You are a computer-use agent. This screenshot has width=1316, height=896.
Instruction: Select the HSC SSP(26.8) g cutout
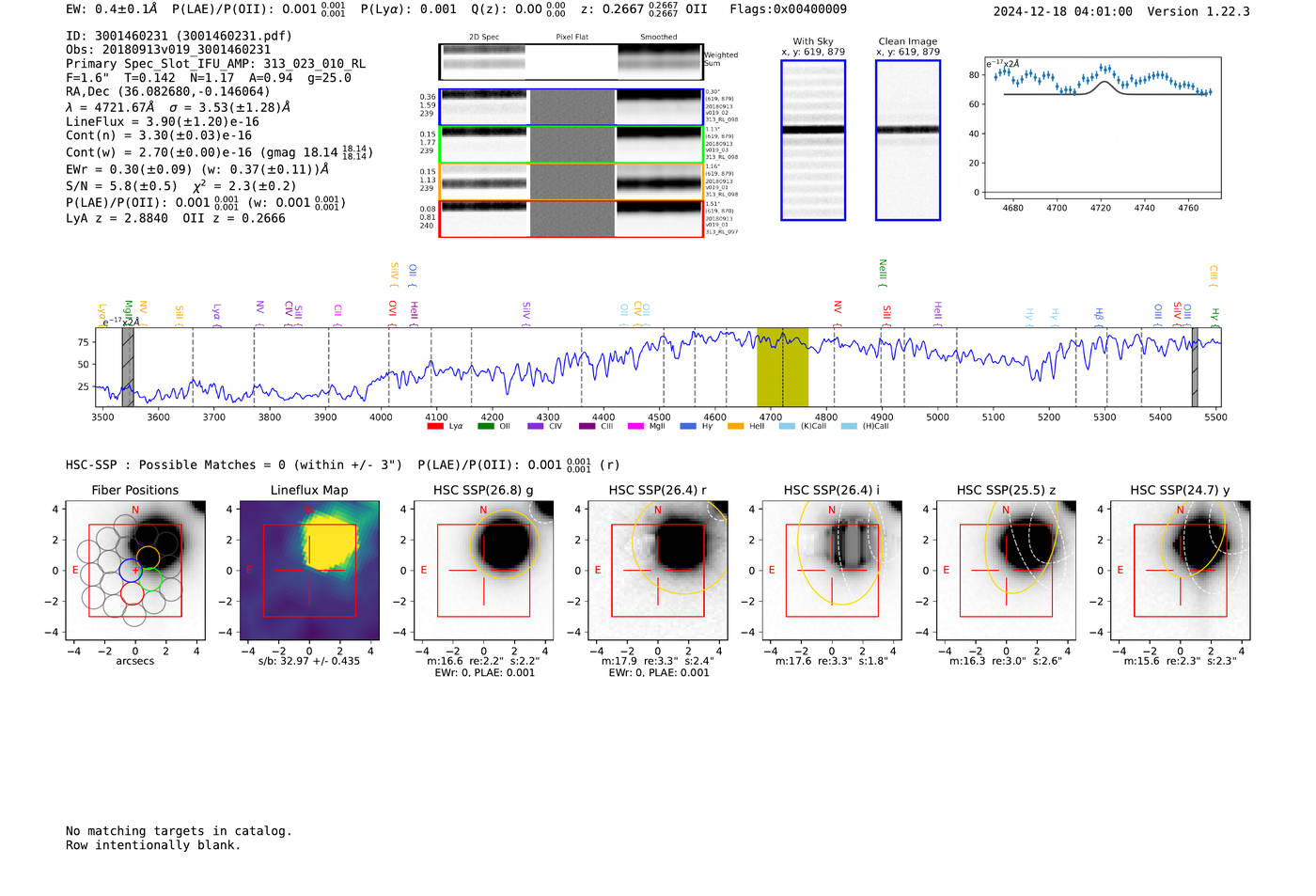[484, 570]
